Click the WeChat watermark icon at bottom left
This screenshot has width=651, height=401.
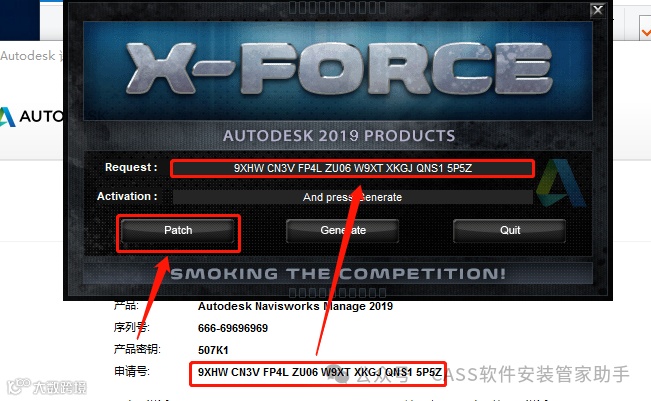coord(18,386)
